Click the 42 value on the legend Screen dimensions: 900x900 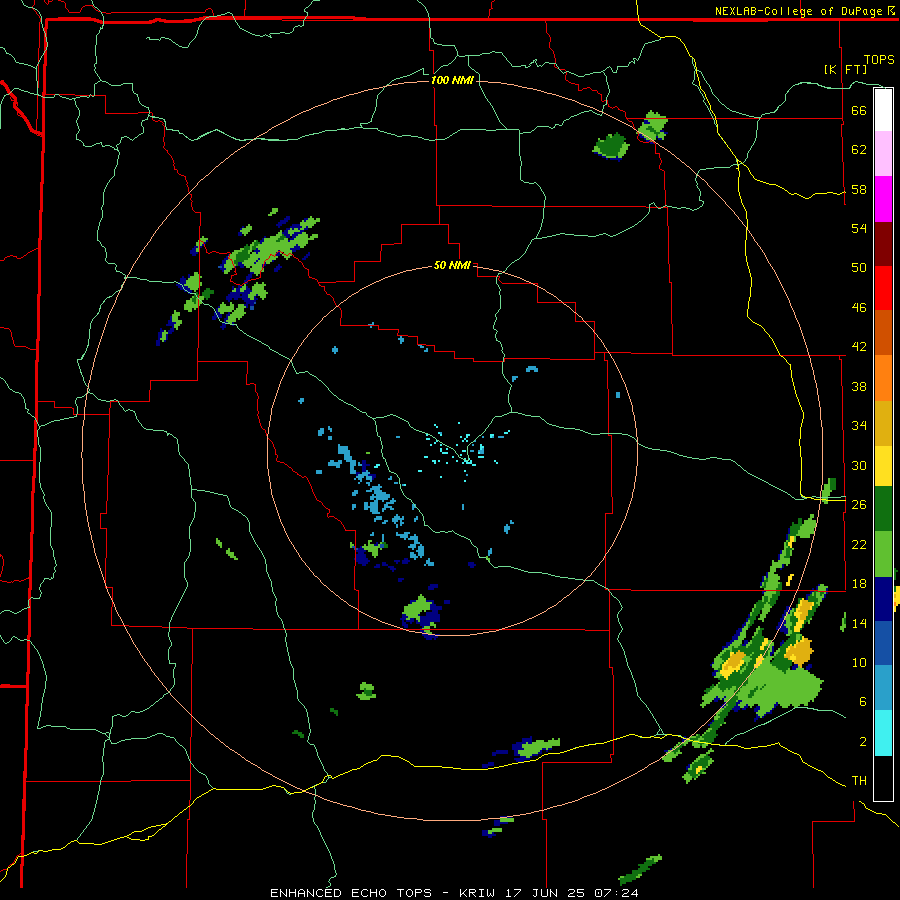point(859,347)
